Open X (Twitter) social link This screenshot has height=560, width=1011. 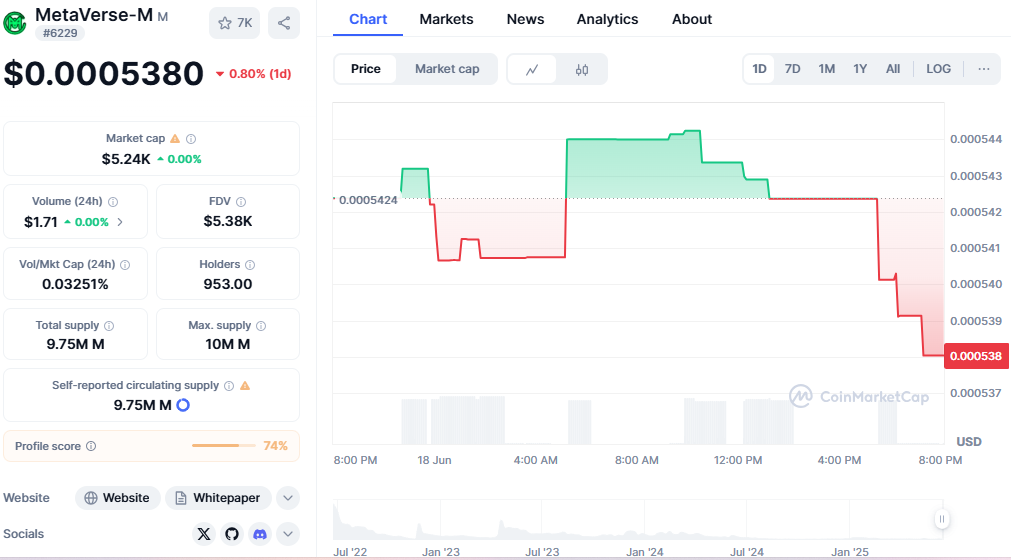click(204, 534)
